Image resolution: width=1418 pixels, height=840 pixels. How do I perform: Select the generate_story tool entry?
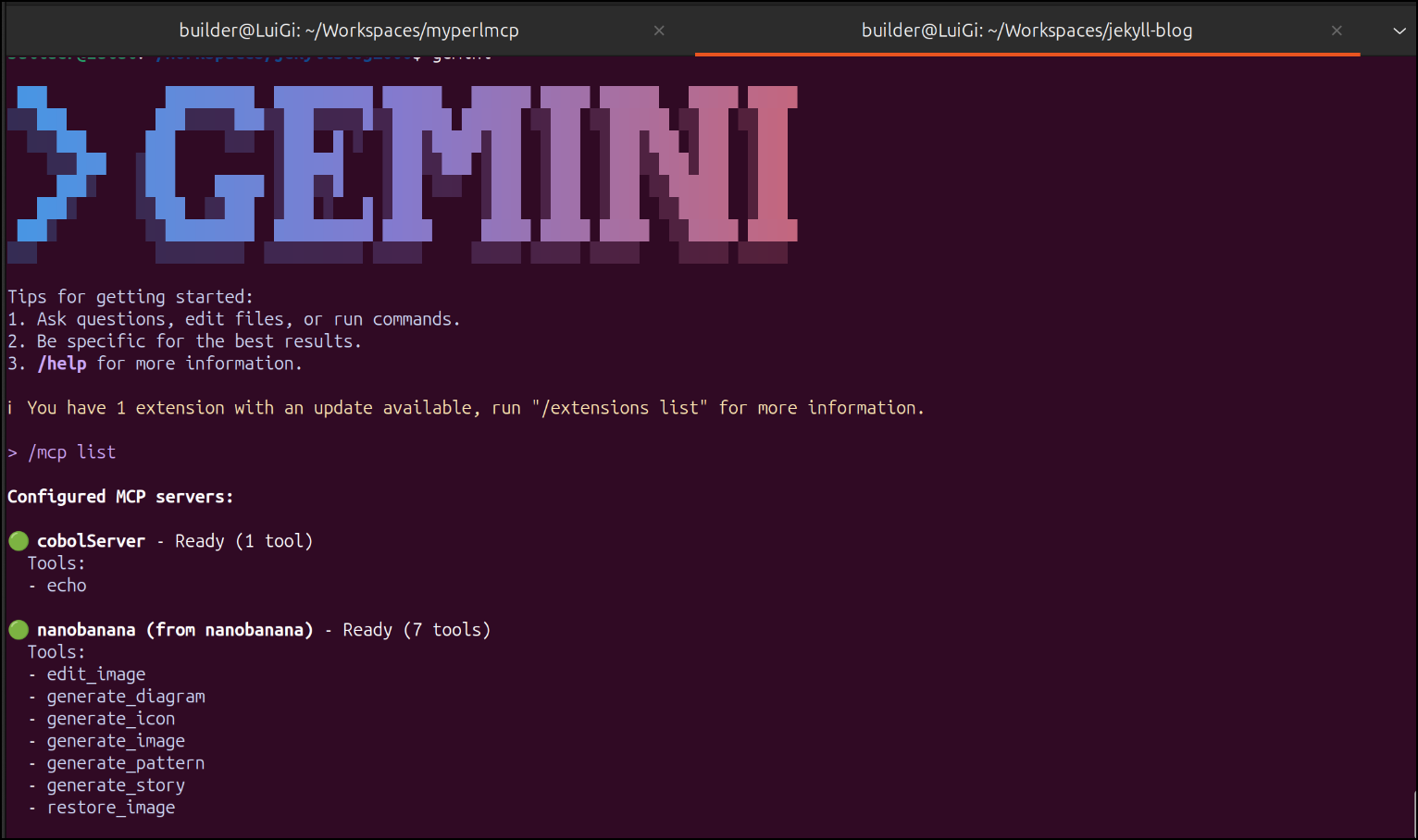(x=116, y=785)
